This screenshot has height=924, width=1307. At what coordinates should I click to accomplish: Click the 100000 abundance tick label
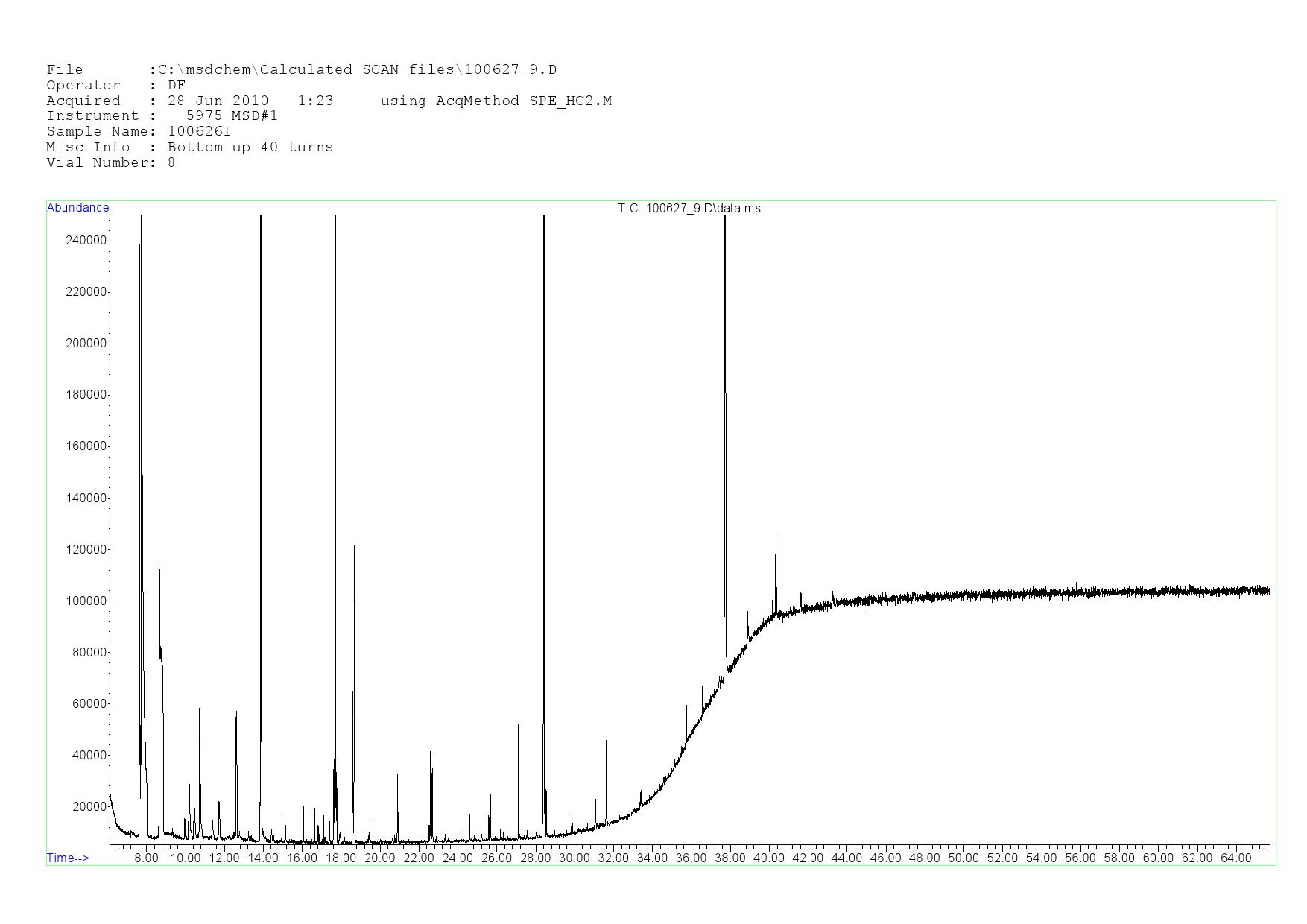[86, 601]
